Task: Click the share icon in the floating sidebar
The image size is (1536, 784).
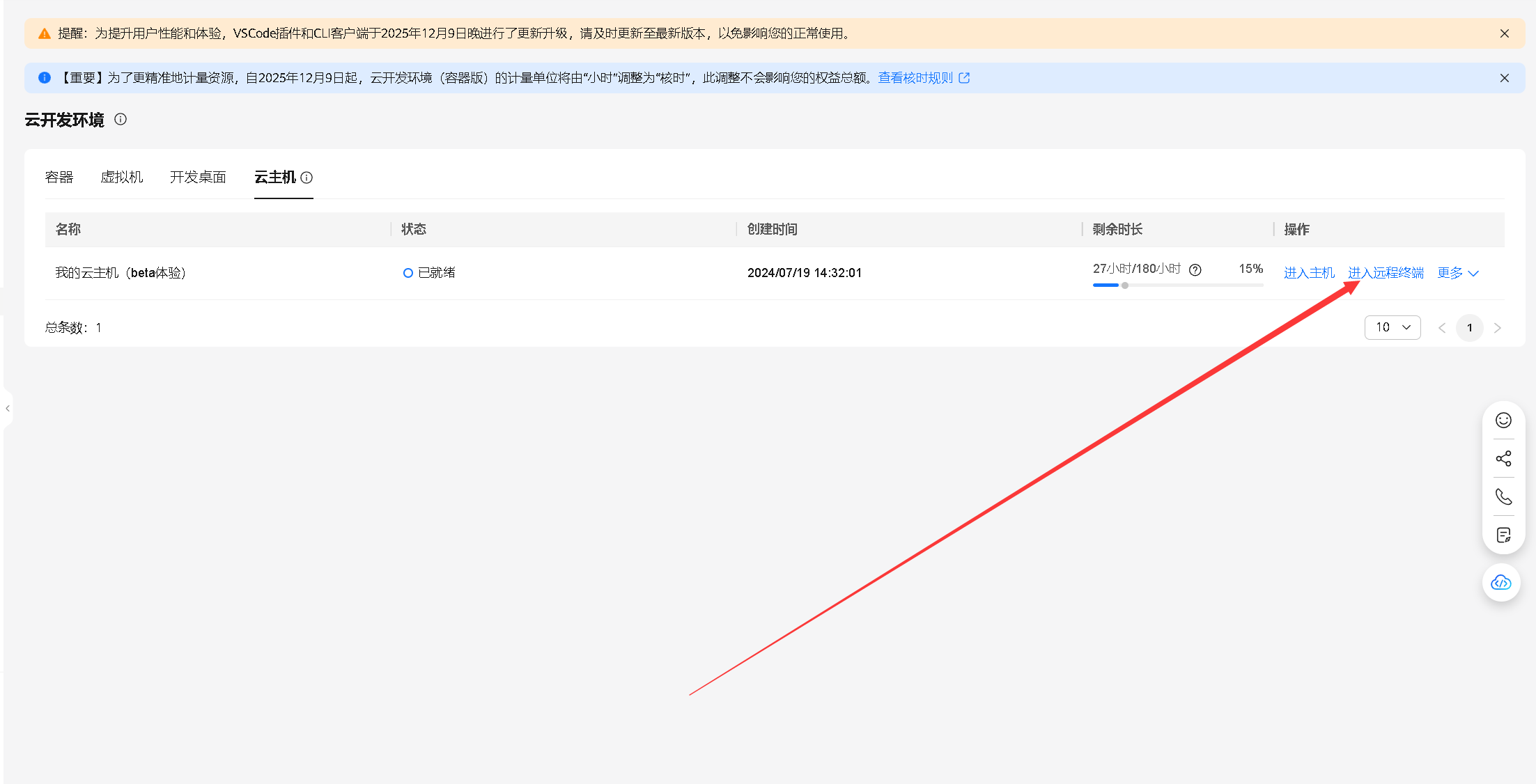Action: 1503,458
